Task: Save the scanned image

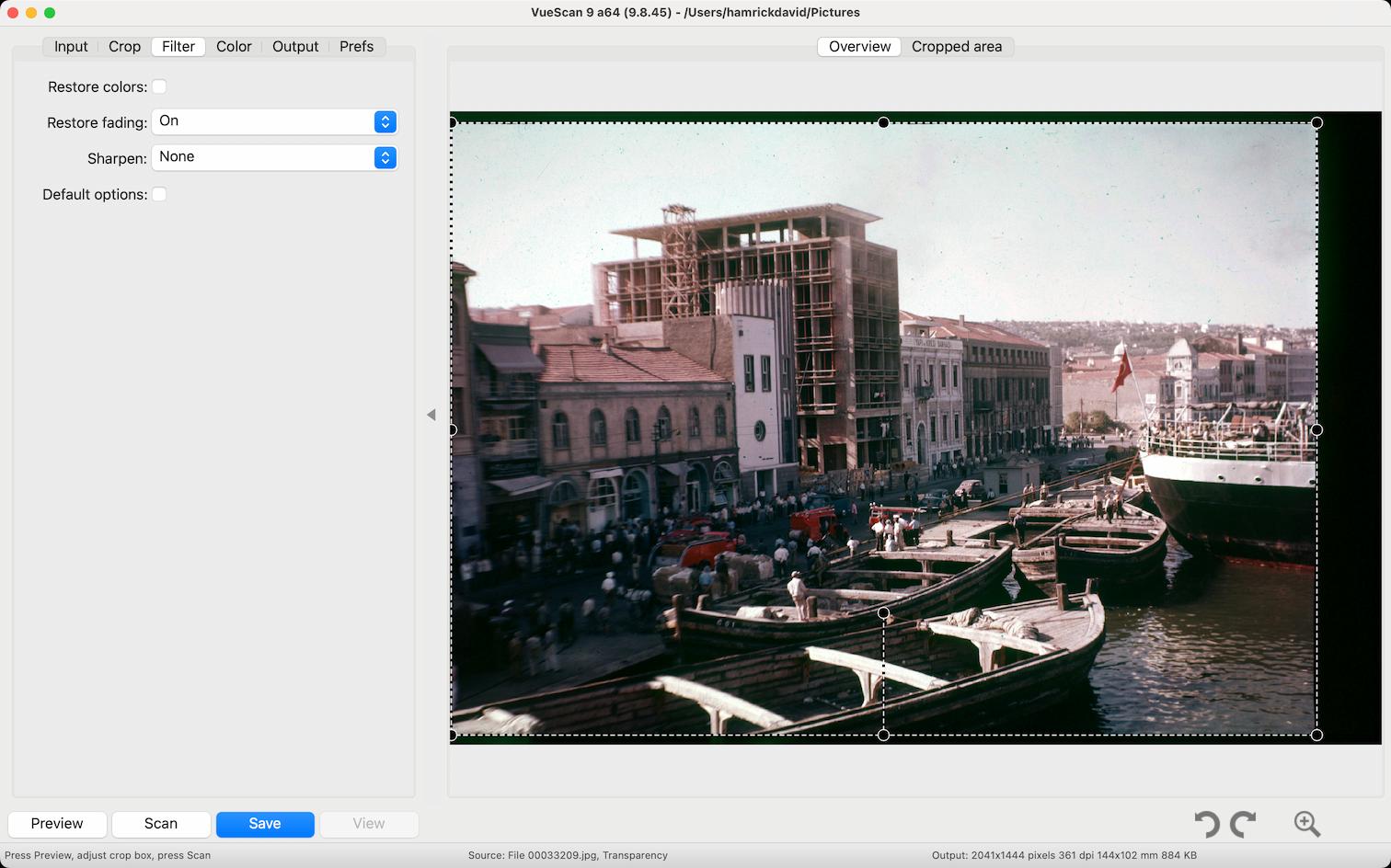Action: point(265,824)
